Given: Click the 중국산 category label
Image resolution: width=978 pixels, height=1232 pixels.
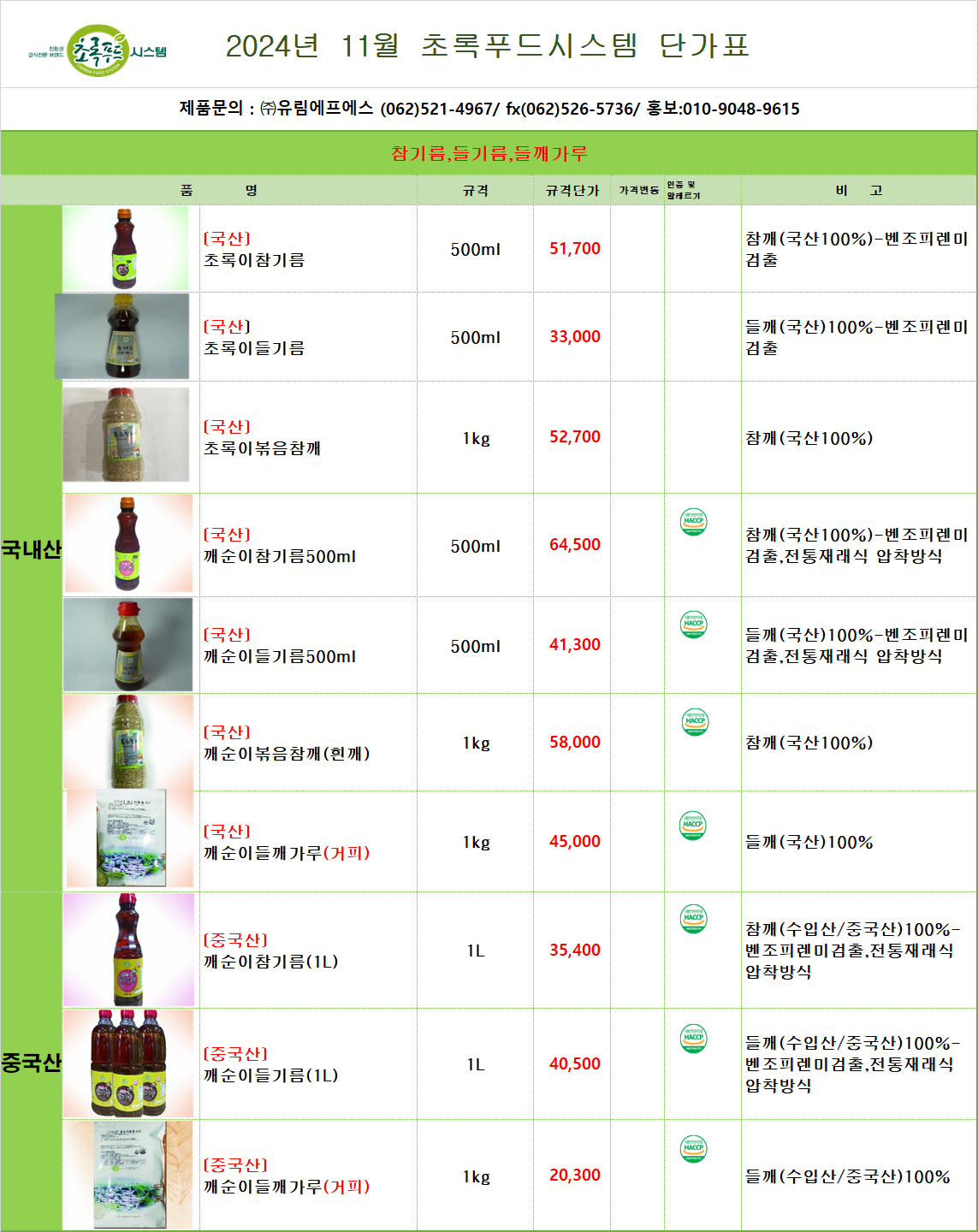Looking at the screenshot, I should (x=32, y=1063).
